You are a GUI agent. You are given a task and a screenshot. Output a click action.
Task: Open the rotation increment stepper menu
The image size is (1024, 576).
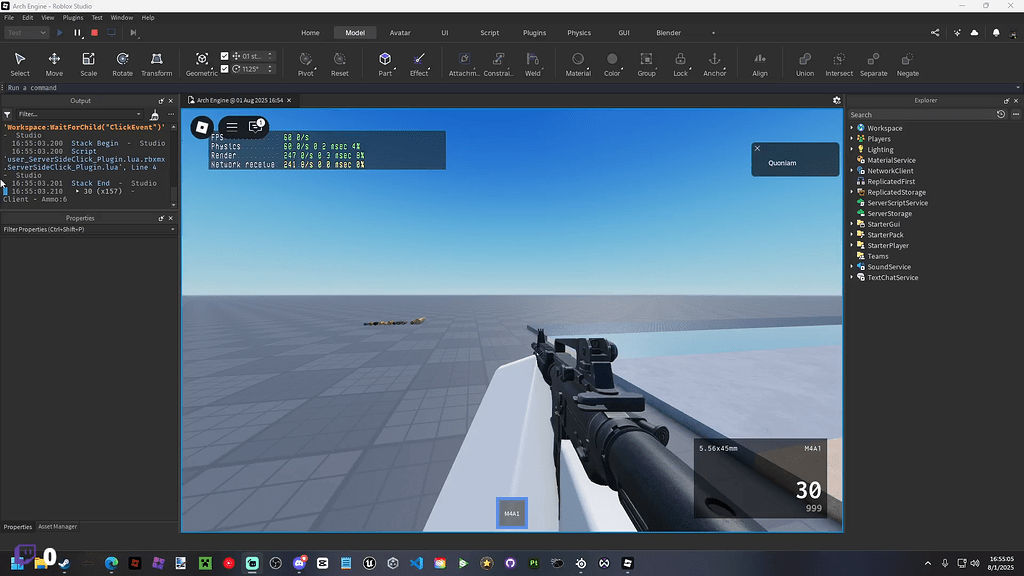tap(268, 70)
